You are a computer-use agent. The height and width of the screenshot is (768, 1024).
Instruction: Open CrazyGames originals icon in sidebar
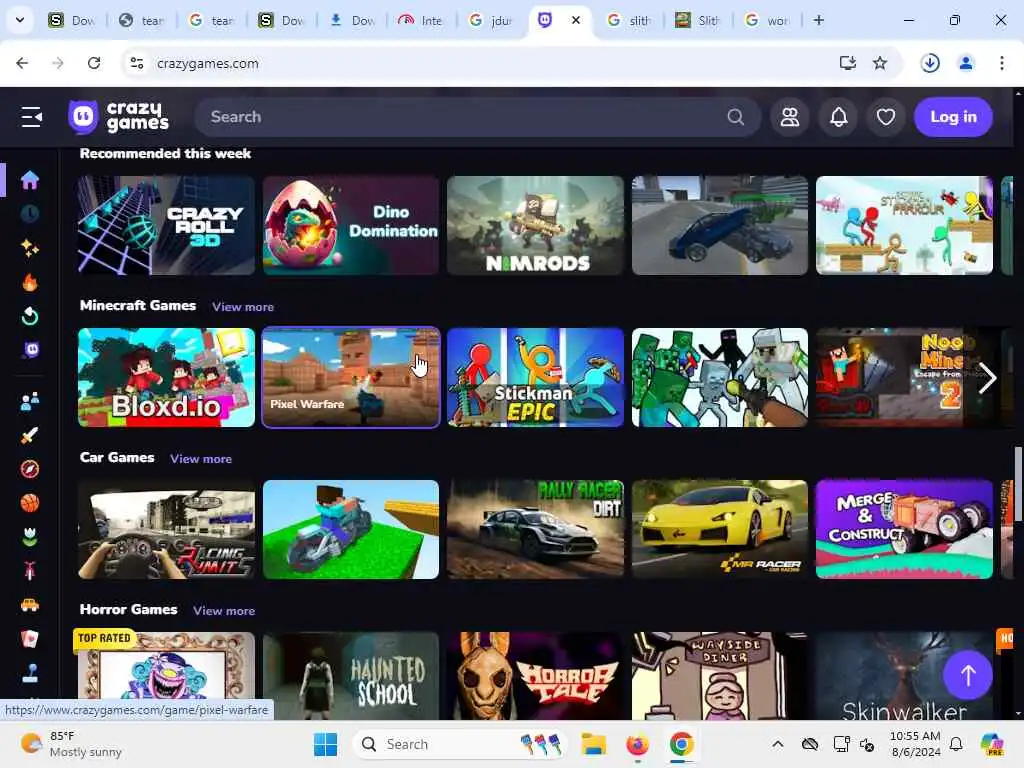coord(31,350)
